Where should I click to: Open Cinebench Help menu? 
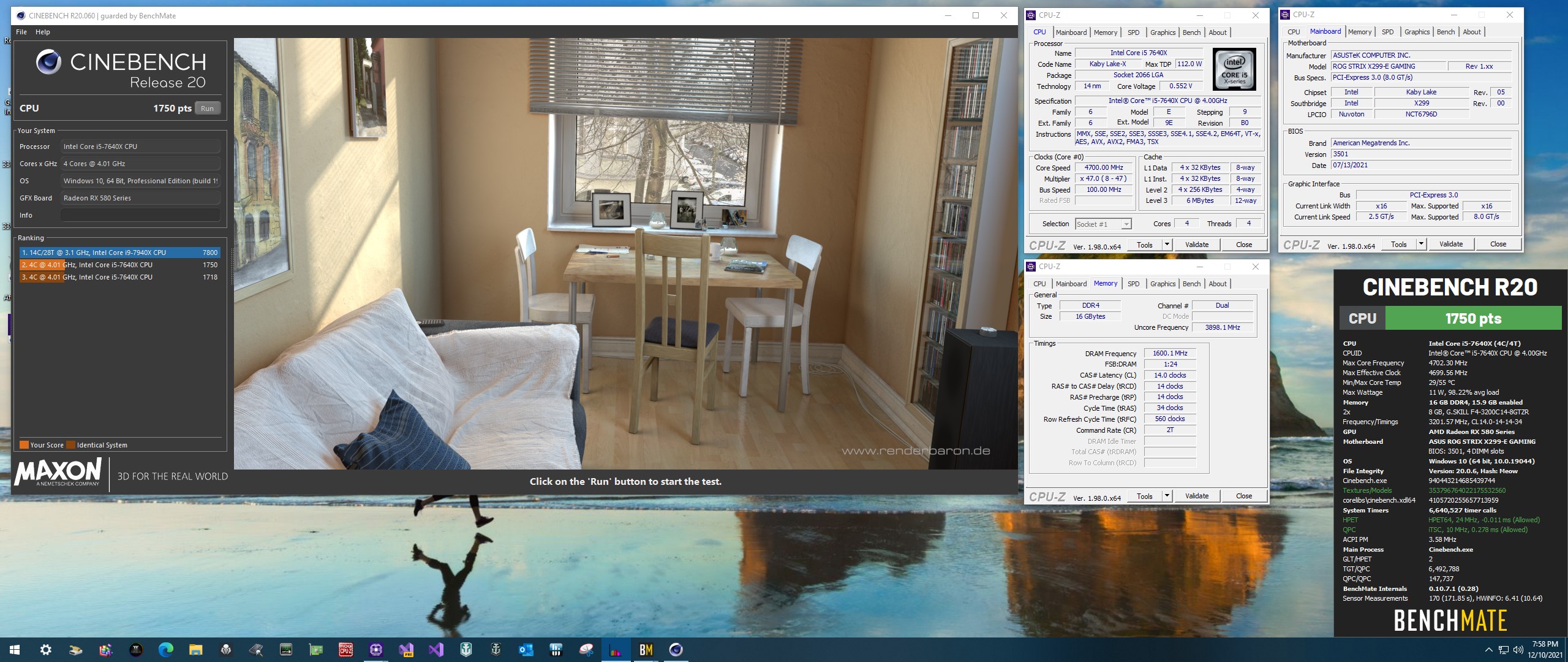coord(43,32)
